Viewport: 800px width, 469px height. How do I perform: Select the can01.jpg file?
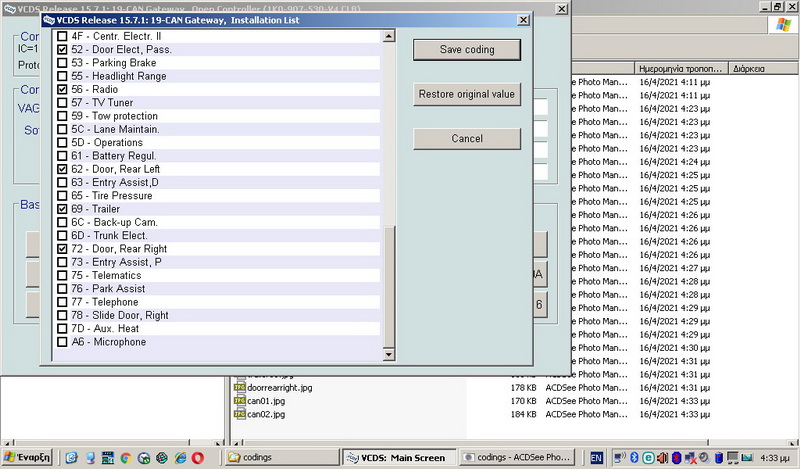(266, 401)
